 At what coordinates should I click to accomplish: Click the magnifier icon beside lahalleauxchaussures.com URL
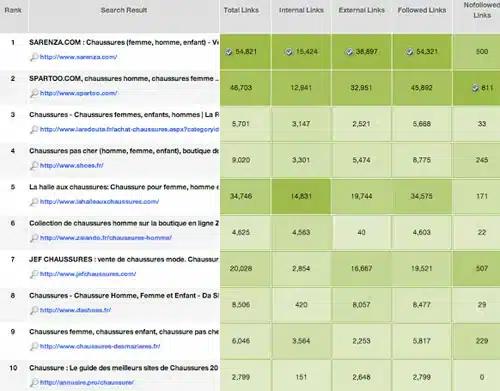click(34, 202)
